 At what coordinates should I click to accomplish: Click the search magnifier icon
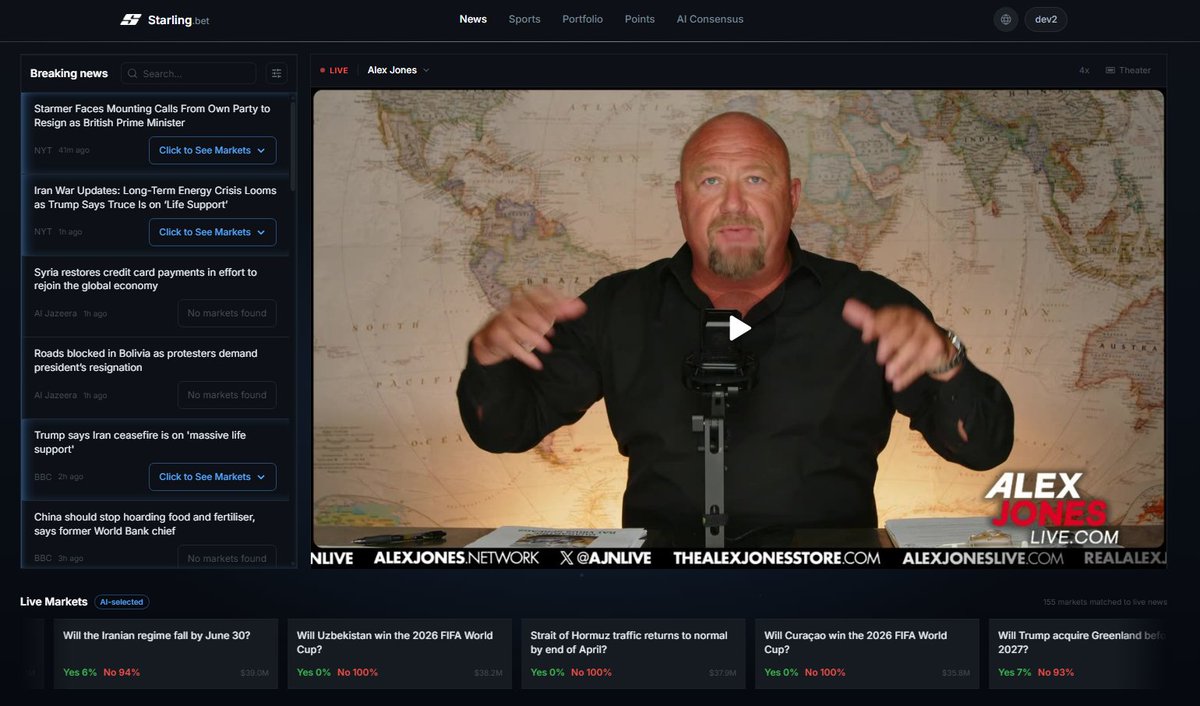132,73
